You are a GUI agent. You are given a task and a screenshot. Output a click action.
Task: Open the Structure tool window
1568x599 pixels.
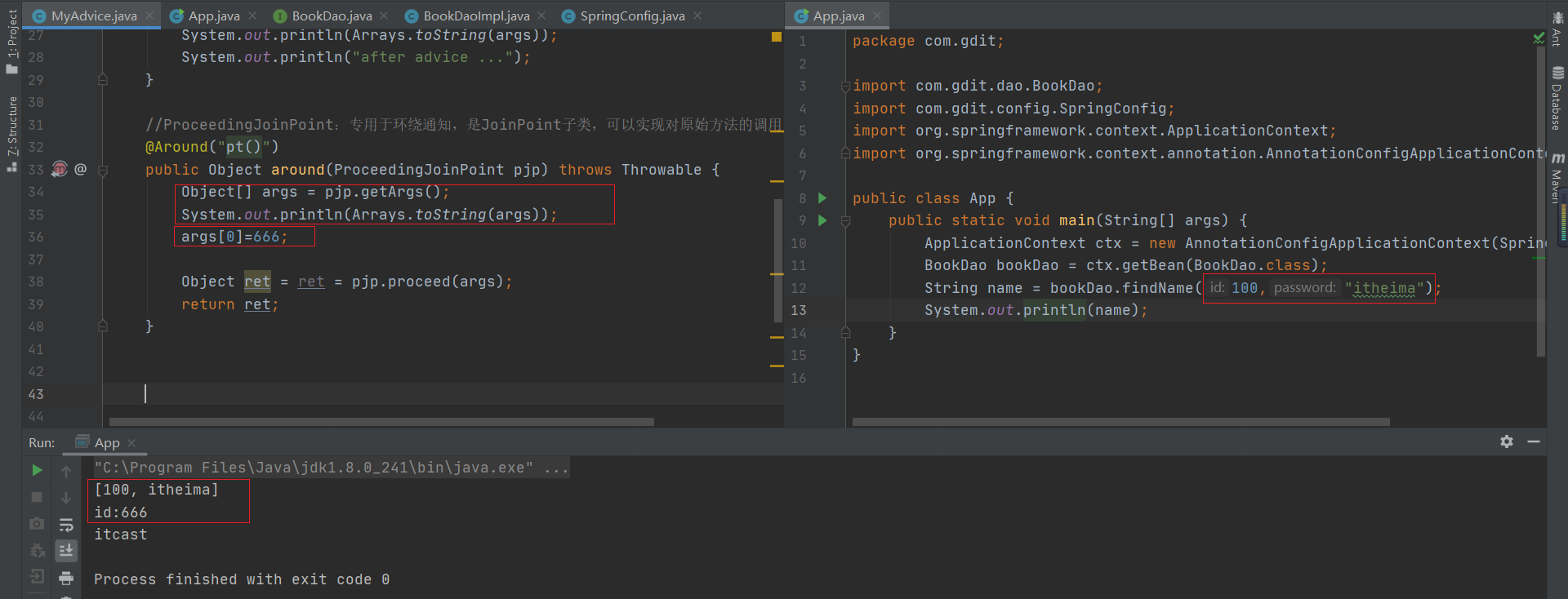point(11,133)
